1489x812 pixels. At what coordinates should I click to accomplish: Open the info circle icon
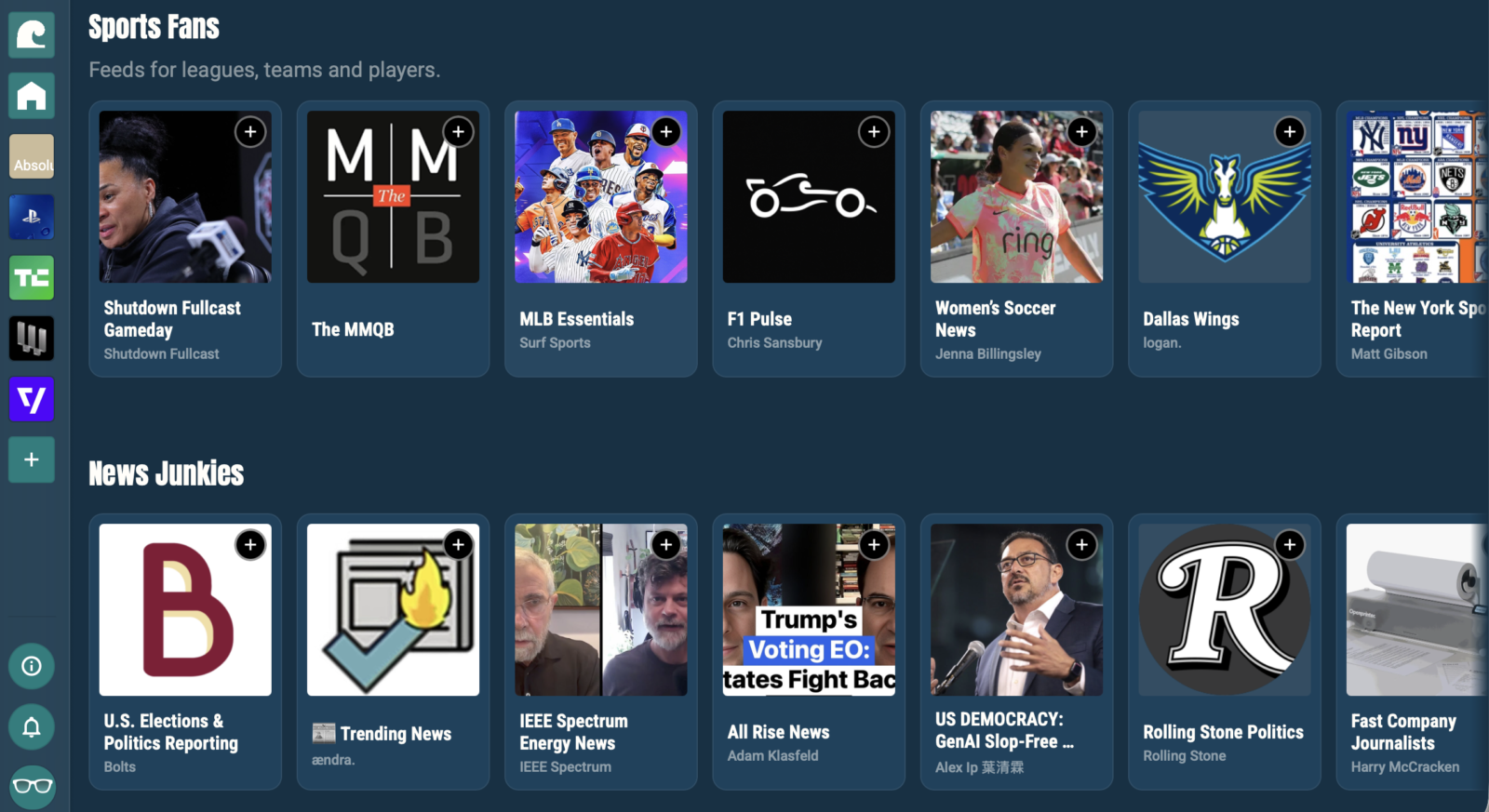coord(32,666)
